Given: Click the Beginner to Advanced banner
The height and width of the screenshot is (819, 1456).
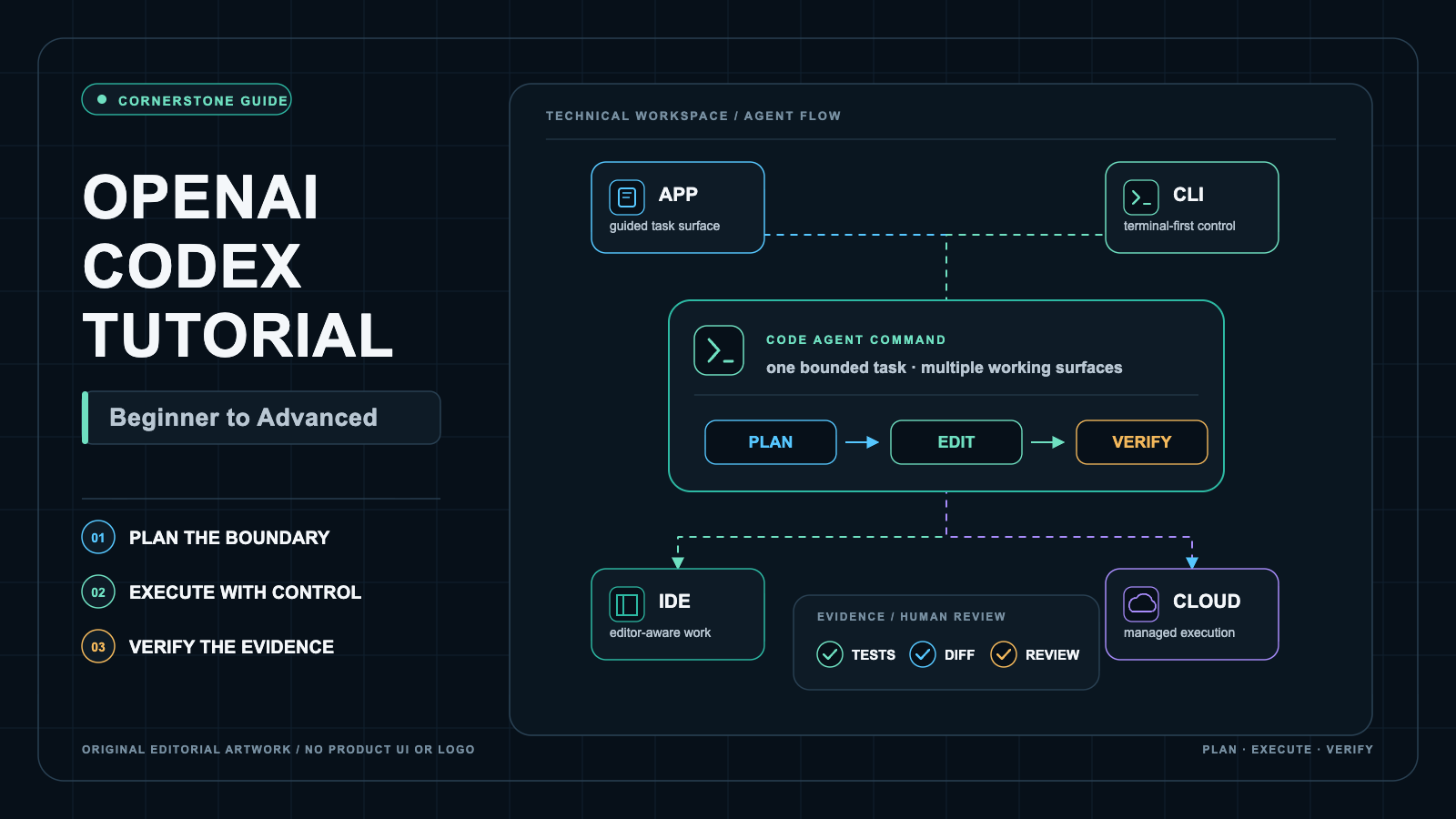Looking at the screenshot, I should [261, 418].
